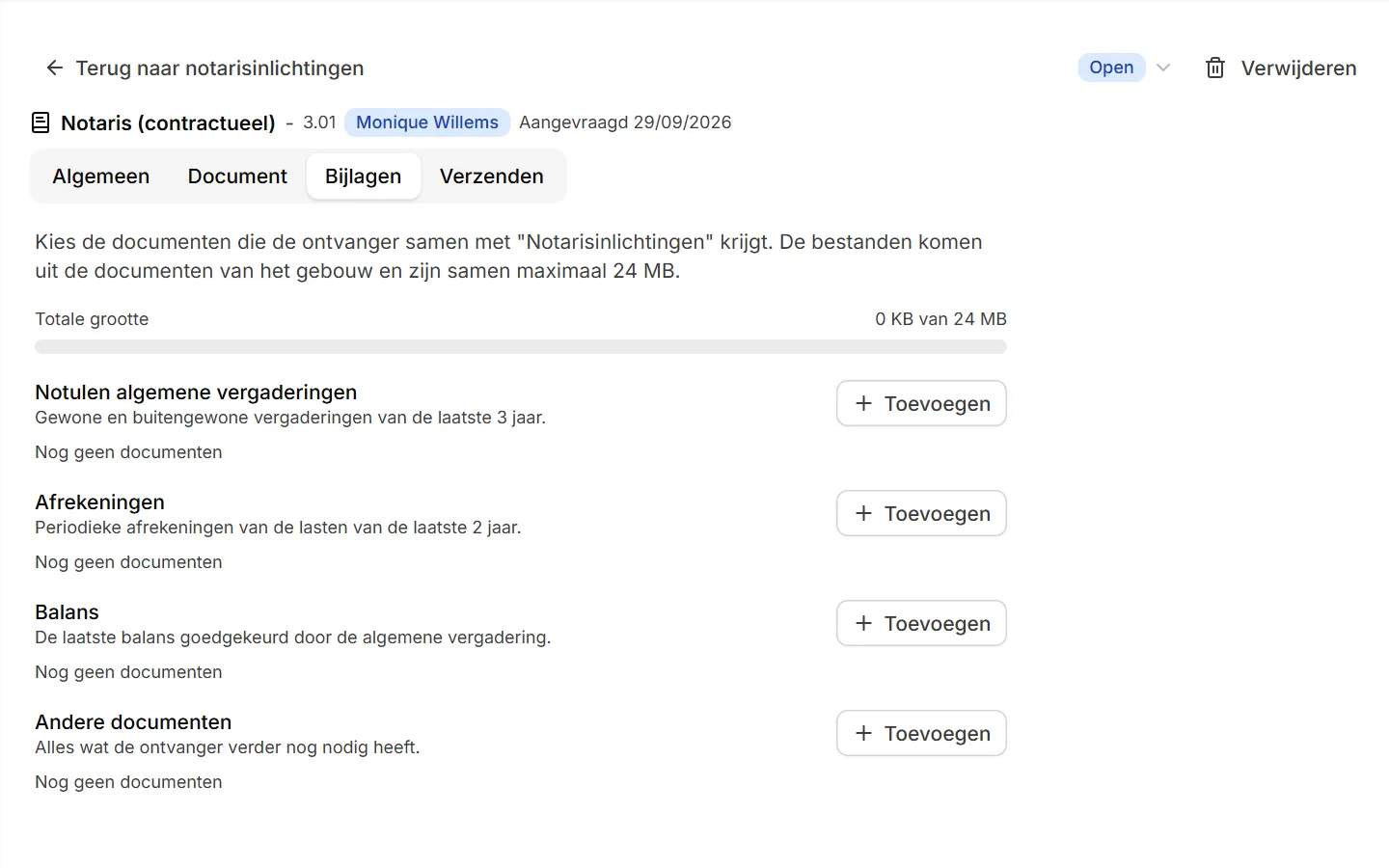Viewport: 1389px width, 868px height.
Task: Click Nog geen documenten under Afrekeningen
Action: [128, 562]
